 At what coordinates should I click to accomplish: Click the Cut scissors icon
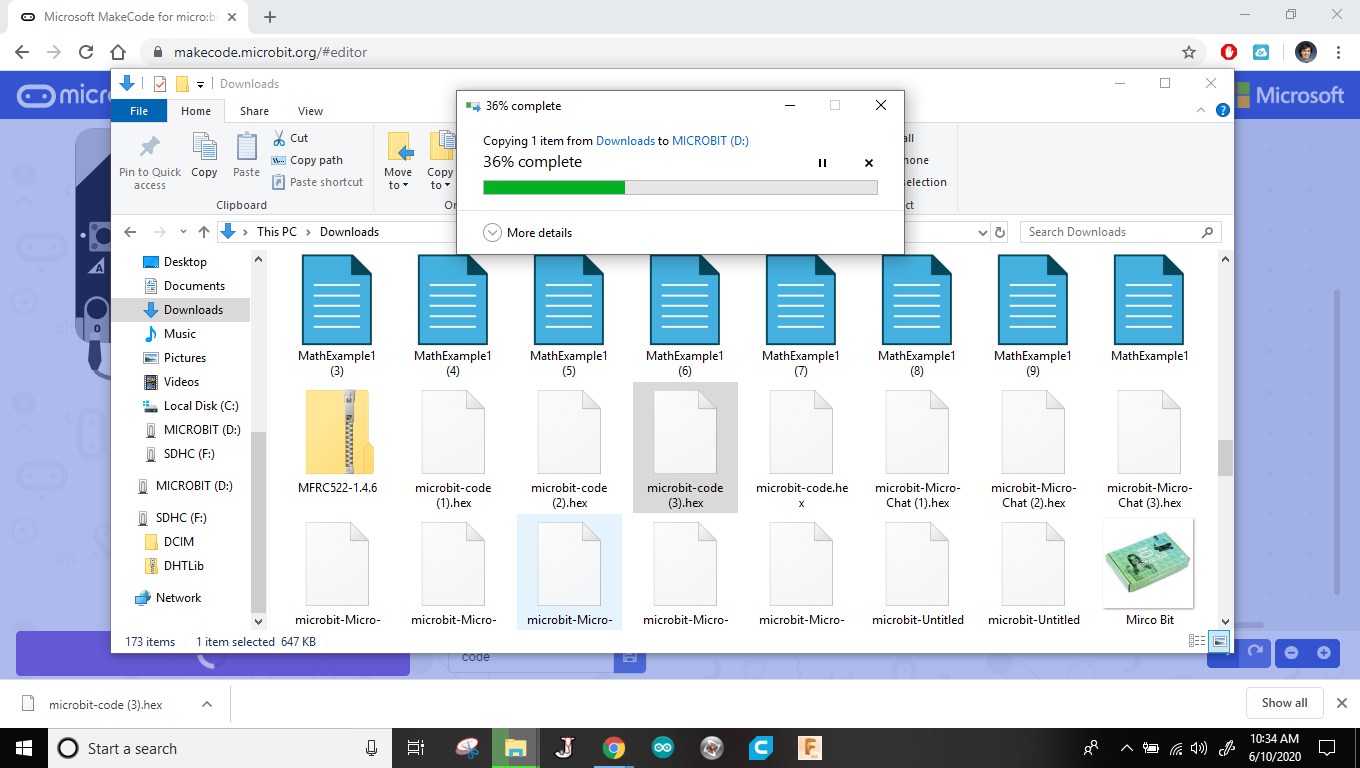click(279, 138)
